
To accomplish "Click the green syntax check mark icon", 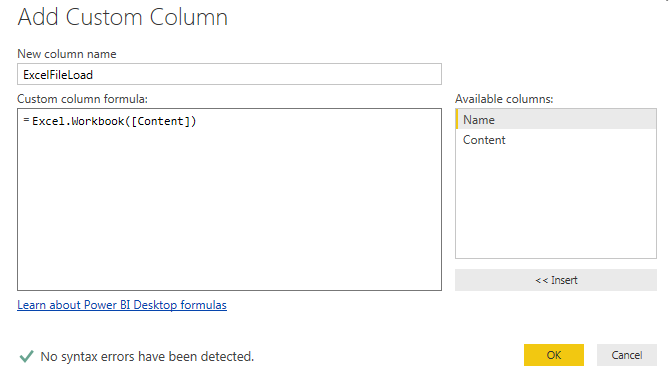I will [x=26, y=356].
